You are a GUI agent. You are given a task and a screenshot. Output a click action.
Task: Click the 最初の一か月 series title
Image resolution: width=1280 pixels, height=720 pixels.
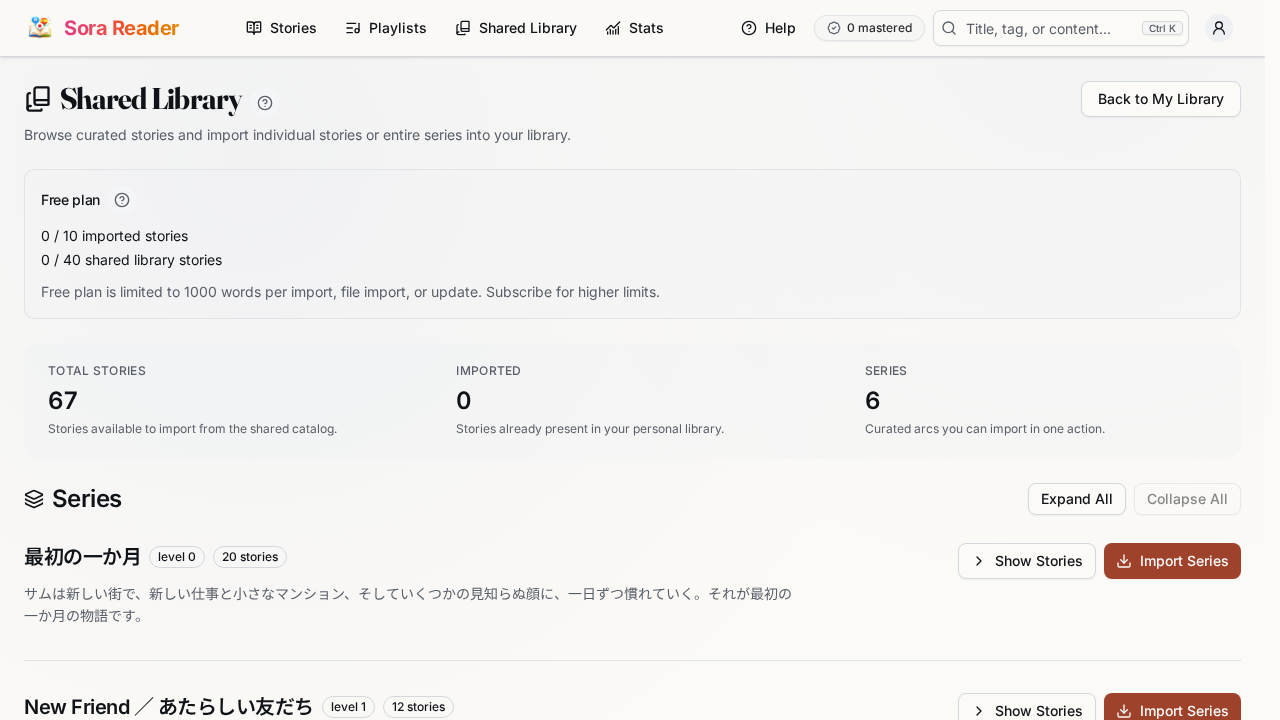83,557
